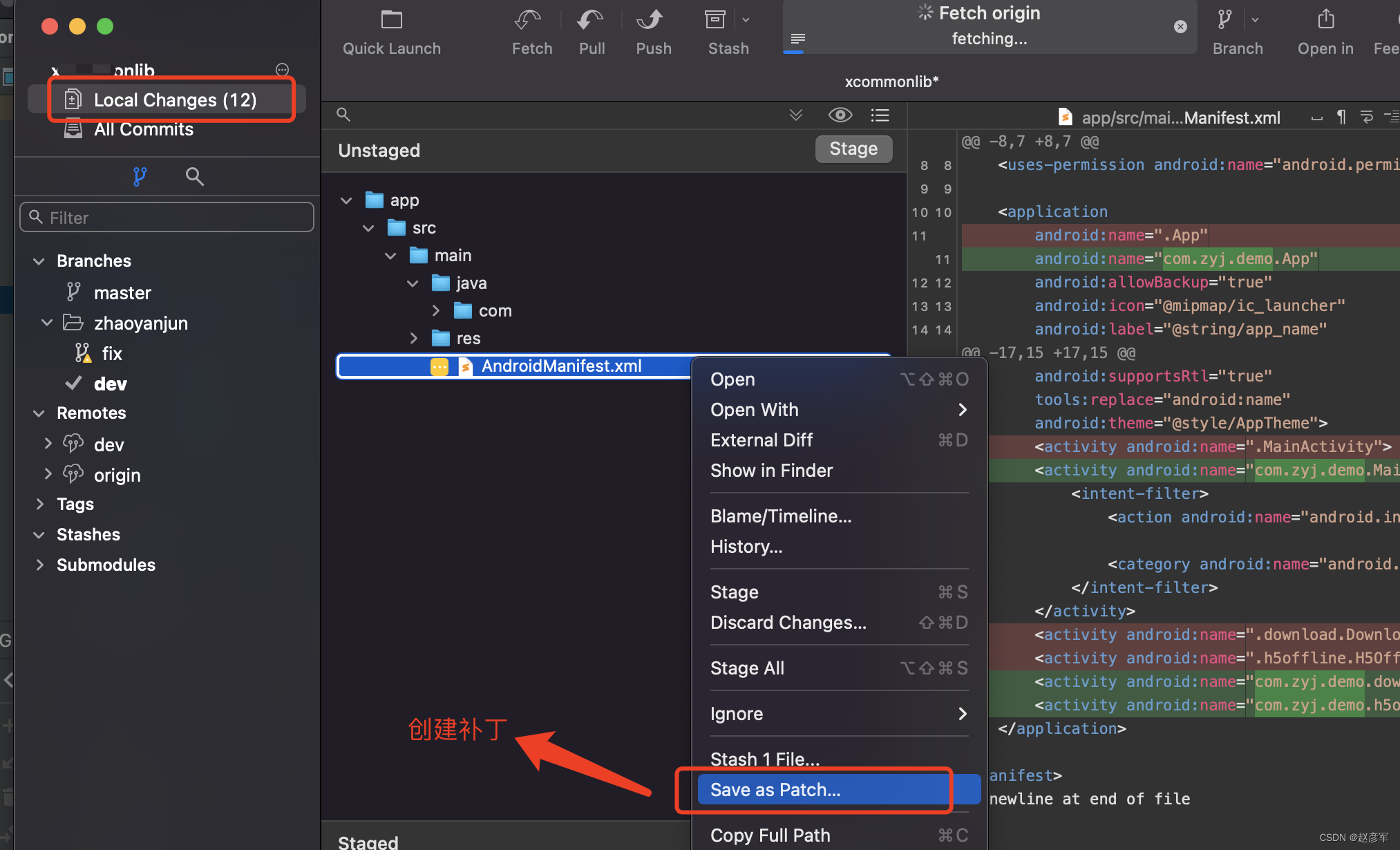Select Local Changes (12) in sidebar

click(x=167, y=100)
